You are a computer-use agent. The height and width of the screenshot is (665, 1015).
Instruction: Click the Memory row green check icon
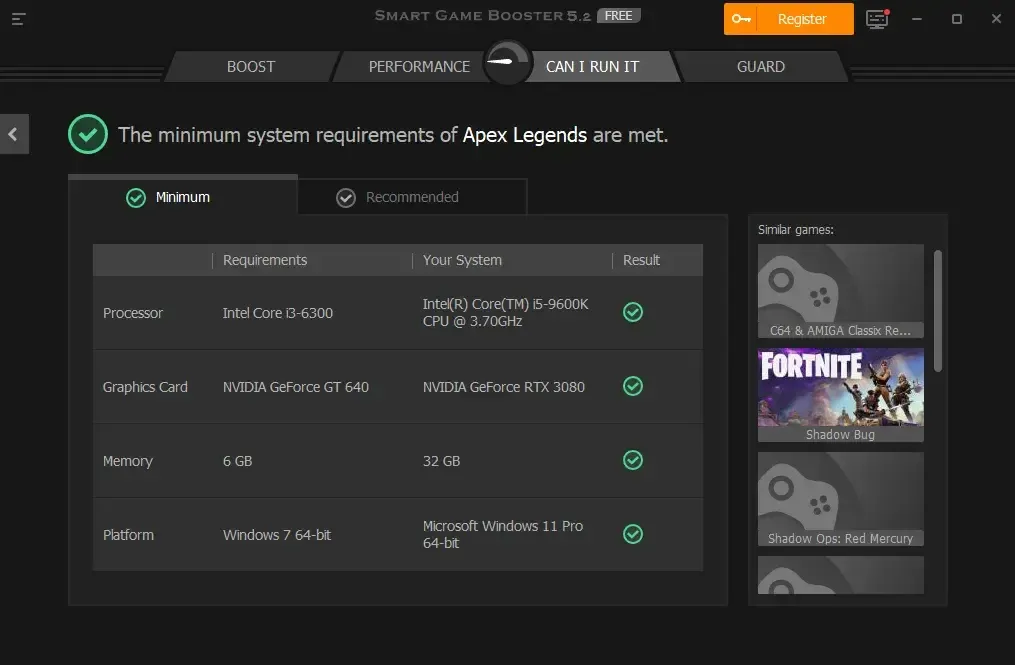[x=632, y=460]
